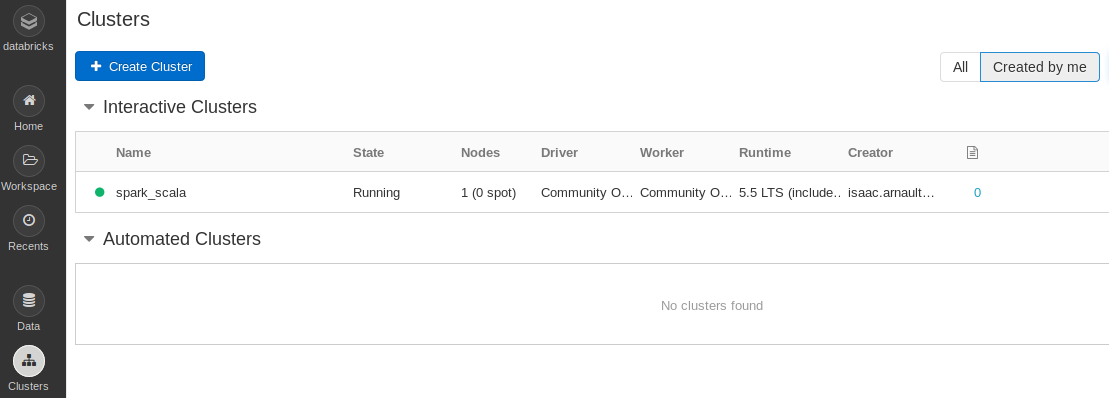Click the Create Cluster button
Screen dimensions: 1109x398
tap(140, 66)
